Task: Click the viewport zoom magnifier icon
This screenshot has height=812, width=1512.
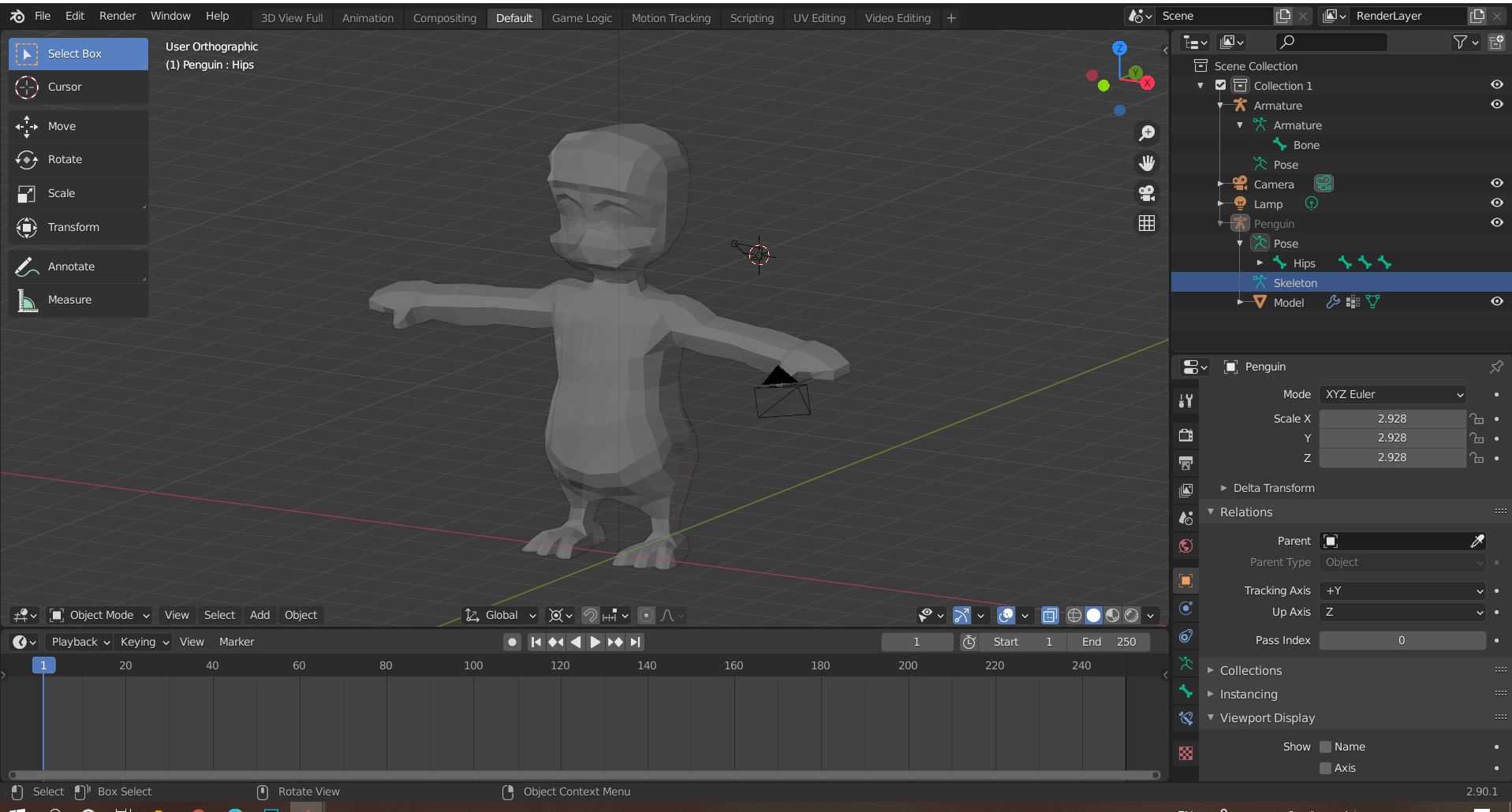Action: pyautogui.click(x=1147, y=133)
